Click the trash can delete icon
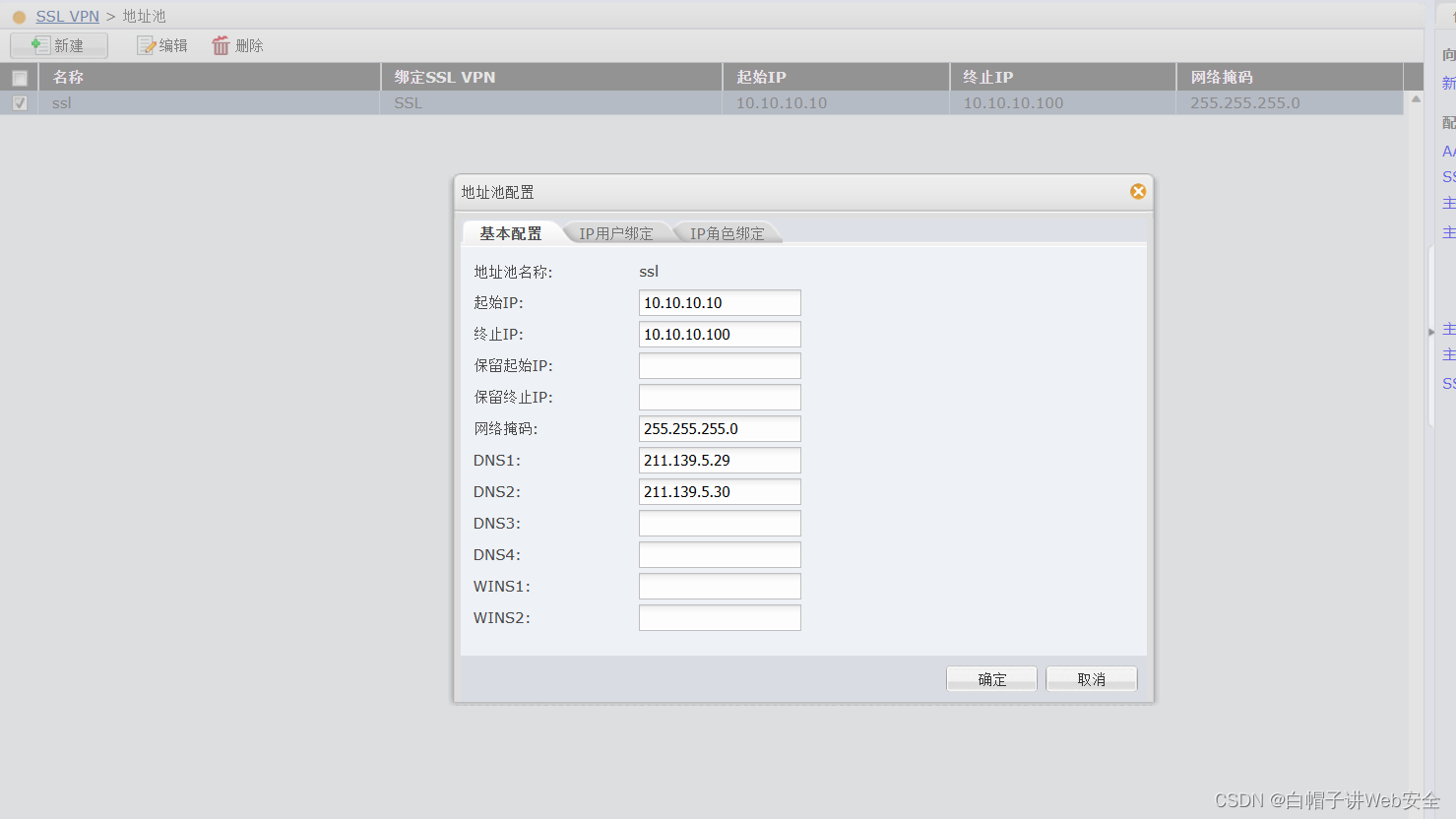 pos(221,45)
